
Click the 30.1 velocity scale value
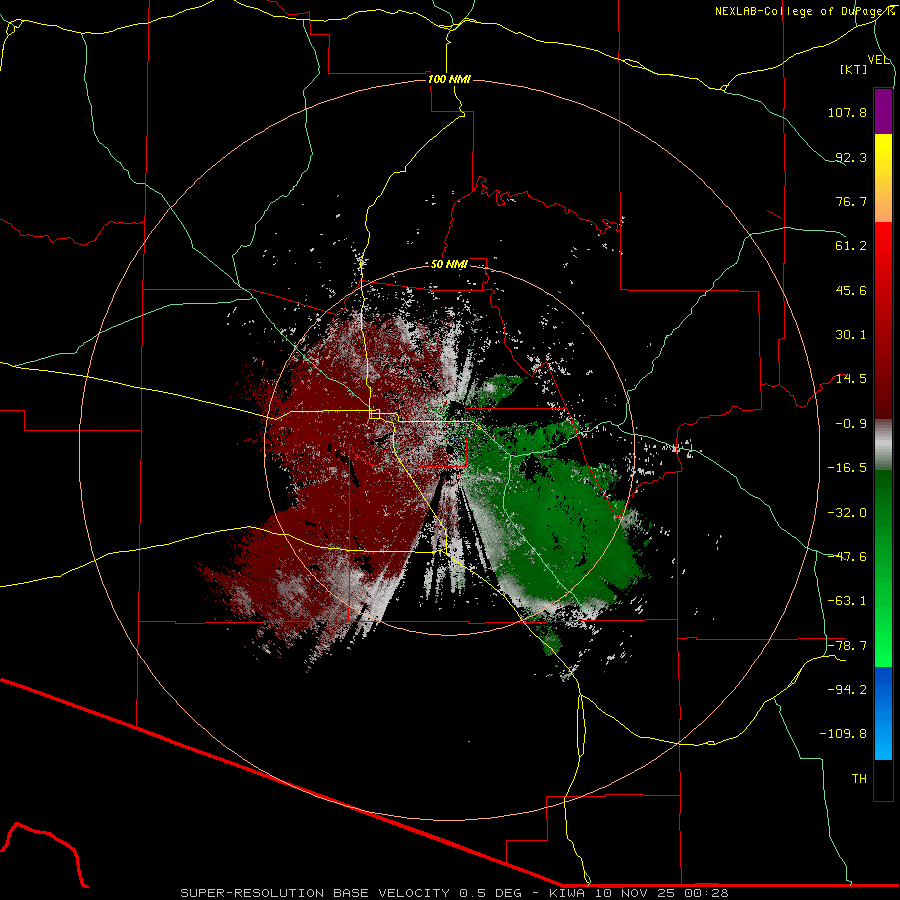851,335
